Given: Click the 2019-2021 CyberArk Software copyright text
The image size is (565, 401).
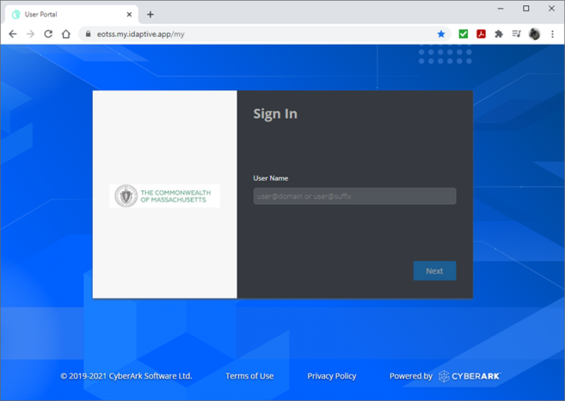Looking at the screenshot, I should pyautogui.click(x=126, y=376).
